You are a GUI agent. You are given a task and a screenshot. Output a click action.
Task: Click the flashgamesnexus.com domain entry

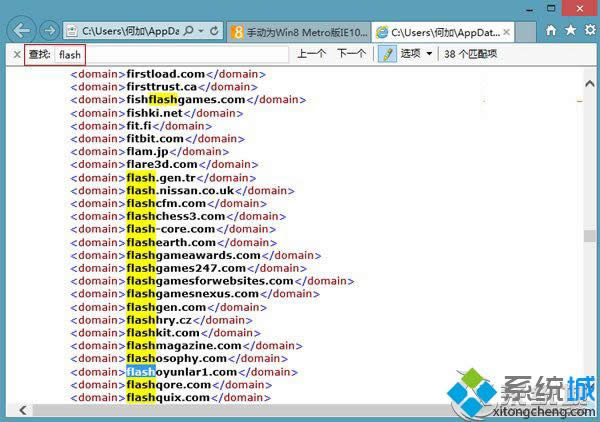[x=195, y=294]
